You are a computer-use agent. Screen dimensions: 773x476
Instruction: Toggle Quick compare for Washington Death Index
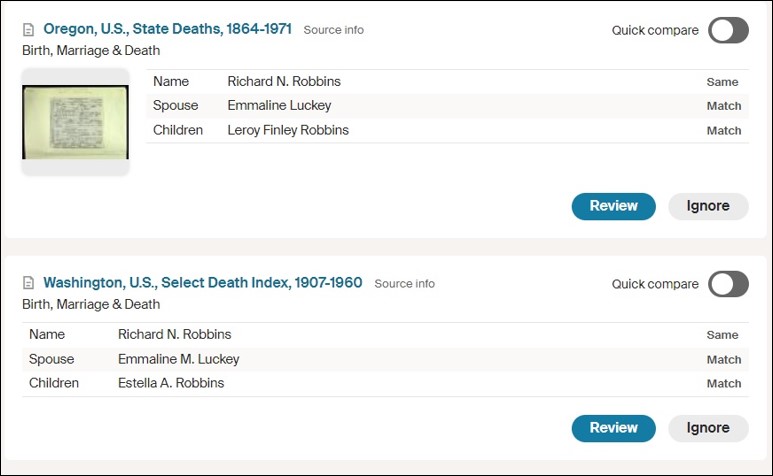728,284
